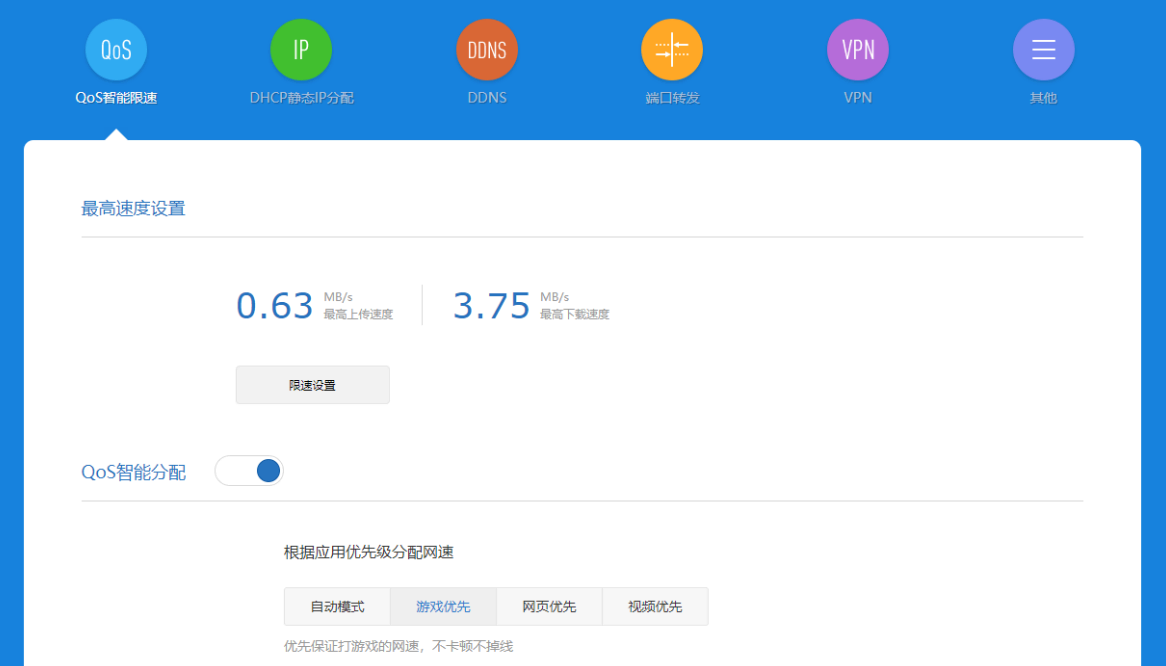Click the purple VPN icon
The image size is (1166, 666).
857,48
